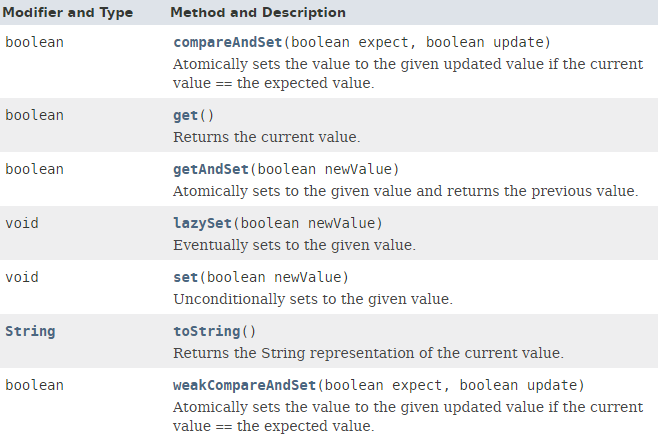Click the Method and Description column header
Image resolution: width=658 pixels, height=438 pixels.
(x=258, y=12)
